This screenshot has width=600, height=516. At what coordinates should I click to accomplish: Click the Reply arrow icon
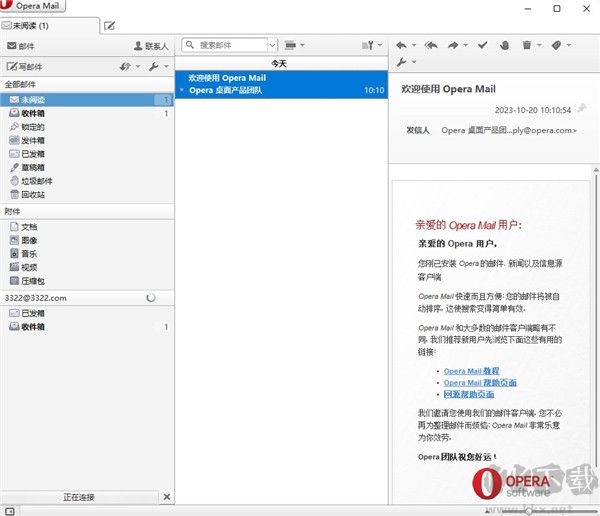coord(401,45)
